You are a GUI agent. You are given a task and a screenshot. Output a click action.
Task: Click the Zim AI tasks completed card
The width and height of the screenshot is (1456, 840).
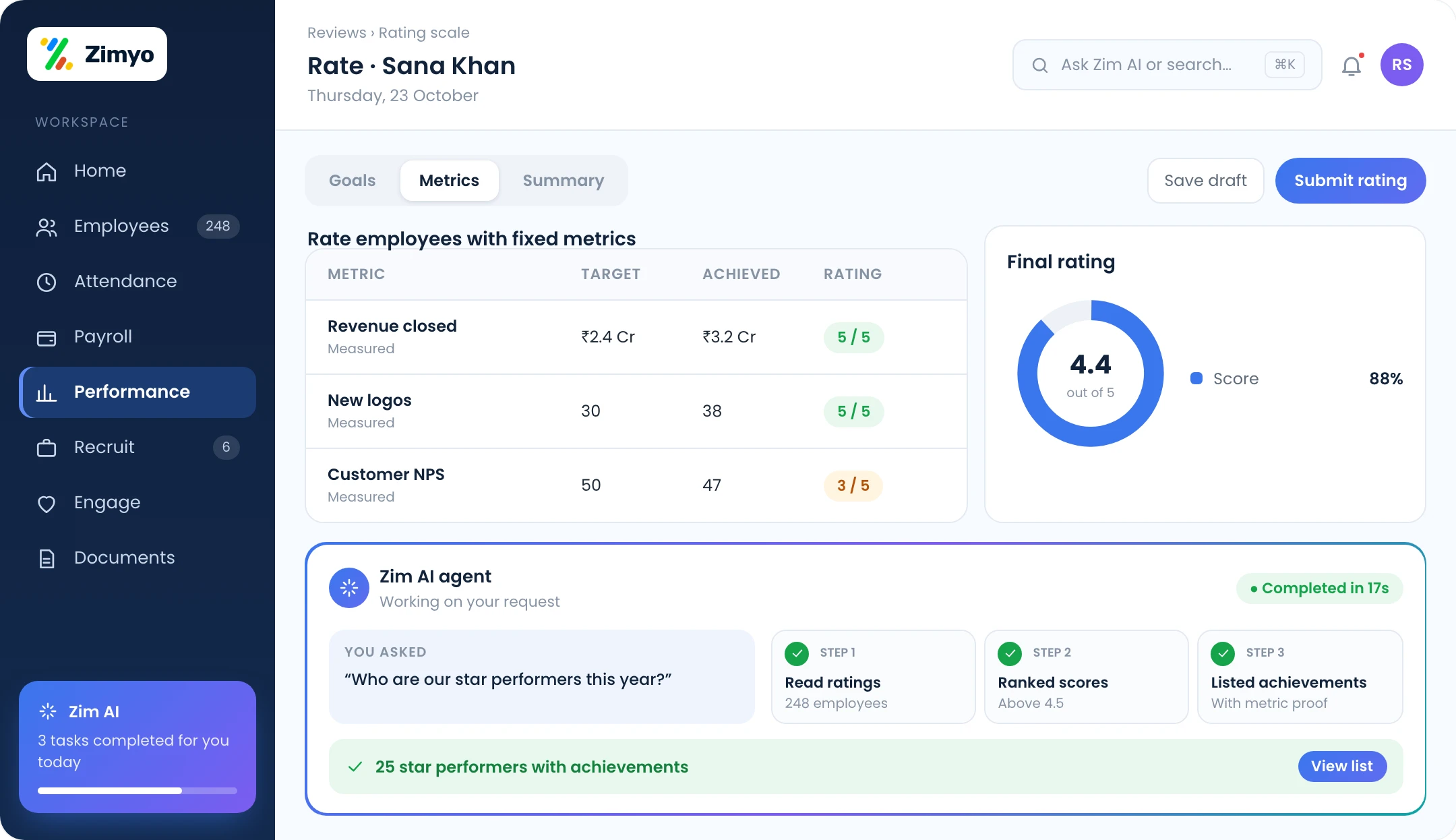coord(138,747)
